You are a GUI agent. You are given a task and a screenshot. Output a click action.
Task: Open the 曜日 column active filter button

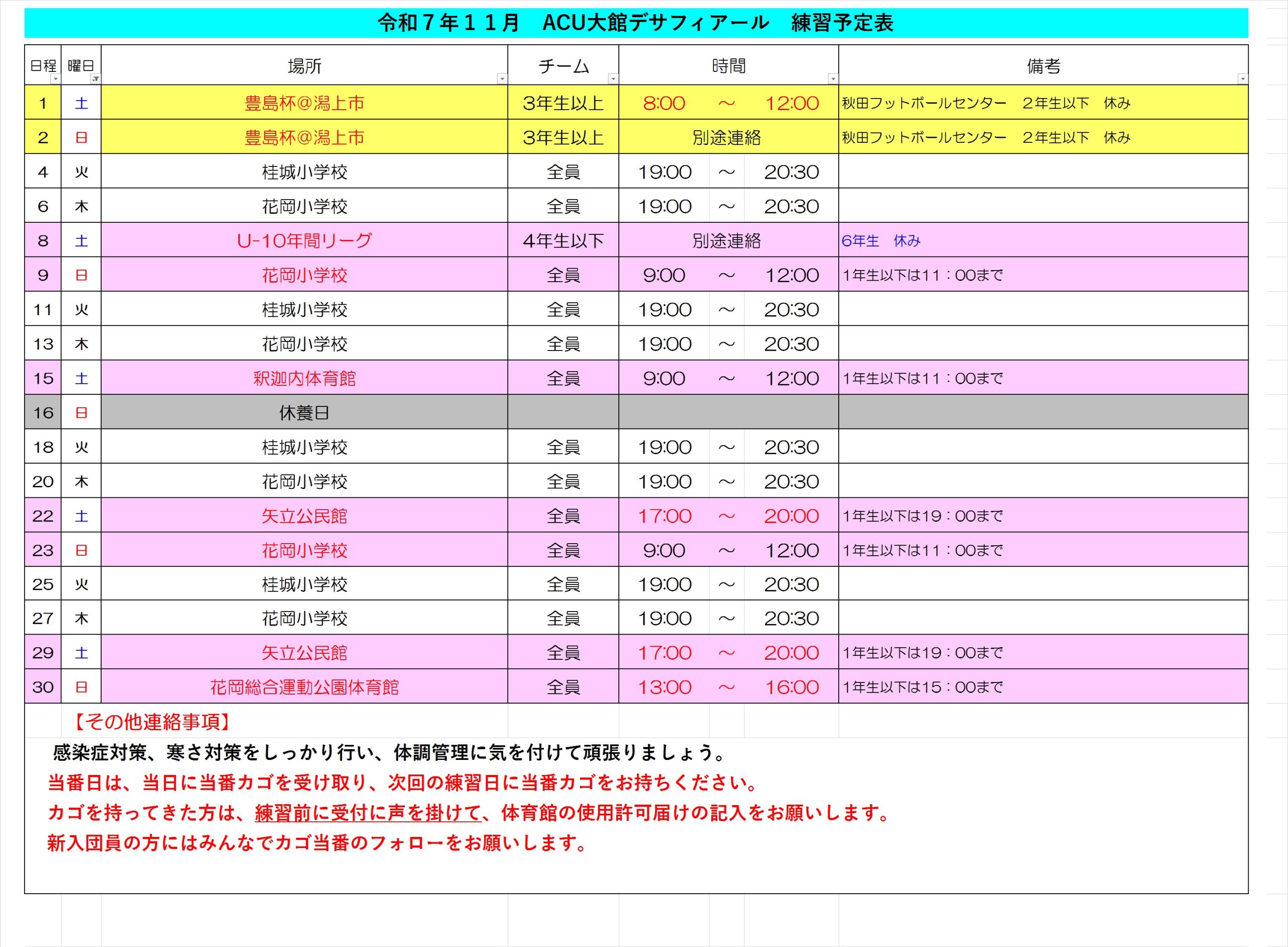[96, 79]
